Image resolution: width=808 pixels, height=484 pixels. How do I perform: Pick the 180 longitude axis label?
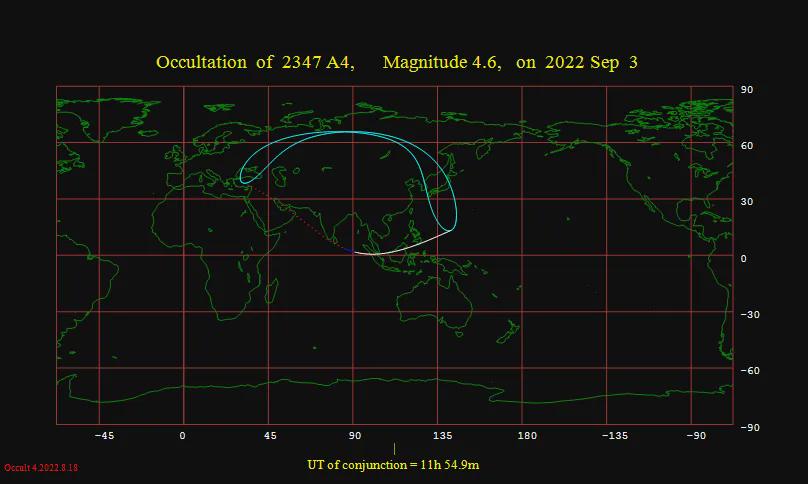tap(528, 436)
